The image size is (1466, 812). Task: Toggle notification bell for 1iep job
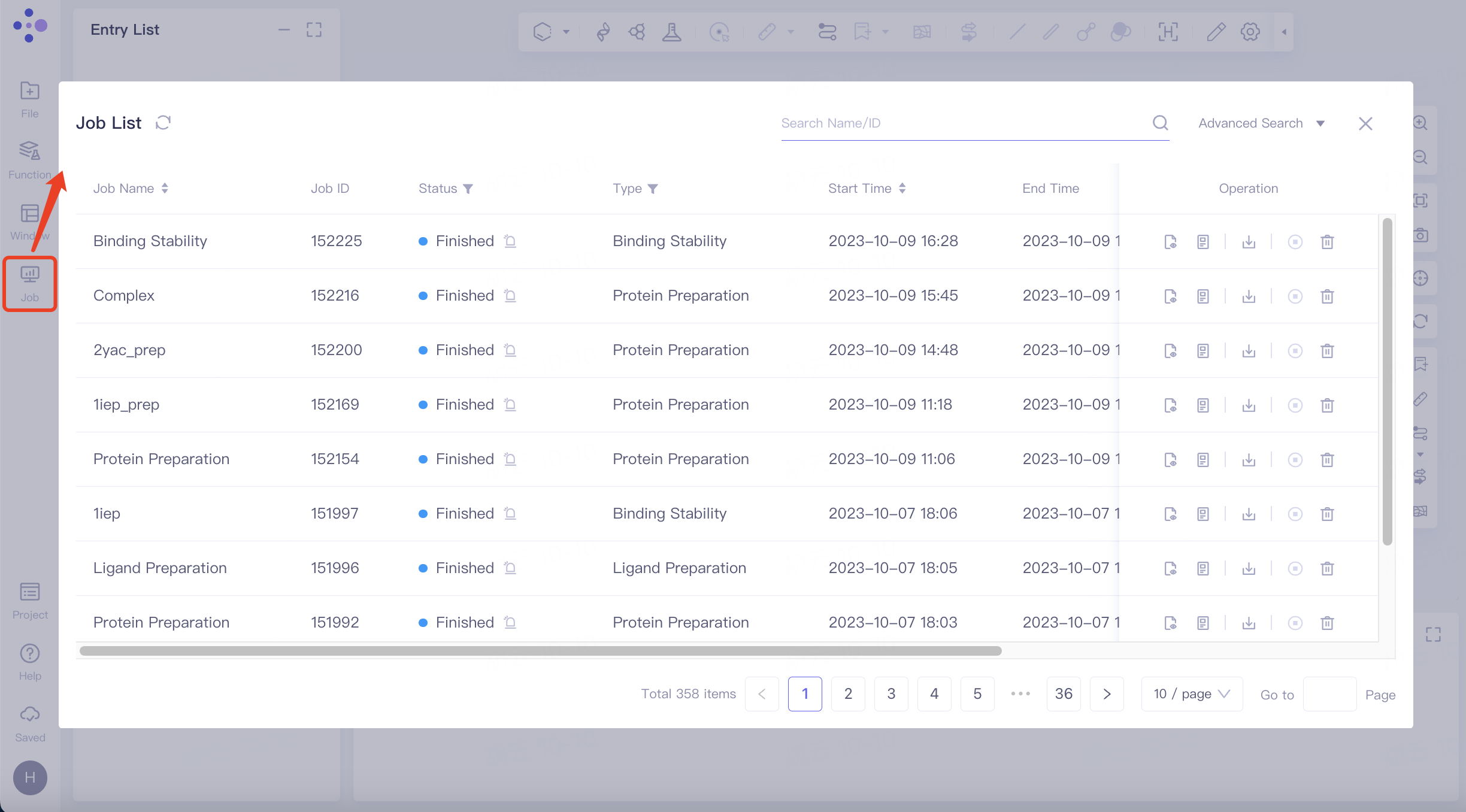click(510, 514)
